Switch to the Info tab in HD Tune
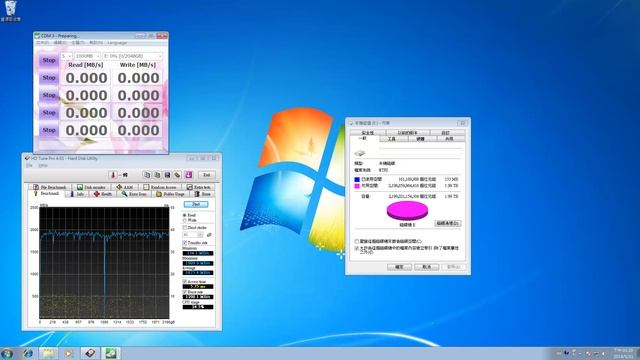Image resolution: width=640 pixels, height=360 pixels. (77, 194)
